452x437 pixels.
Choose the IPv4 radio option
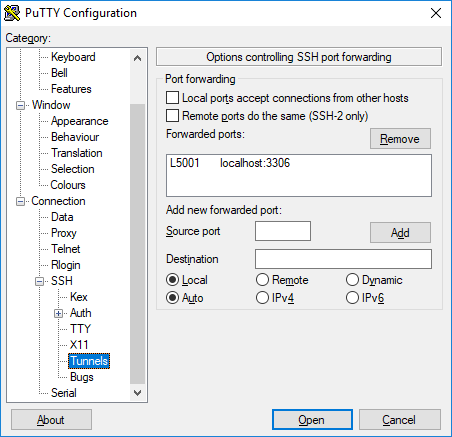pyautogui.click(x=262, y=298)
